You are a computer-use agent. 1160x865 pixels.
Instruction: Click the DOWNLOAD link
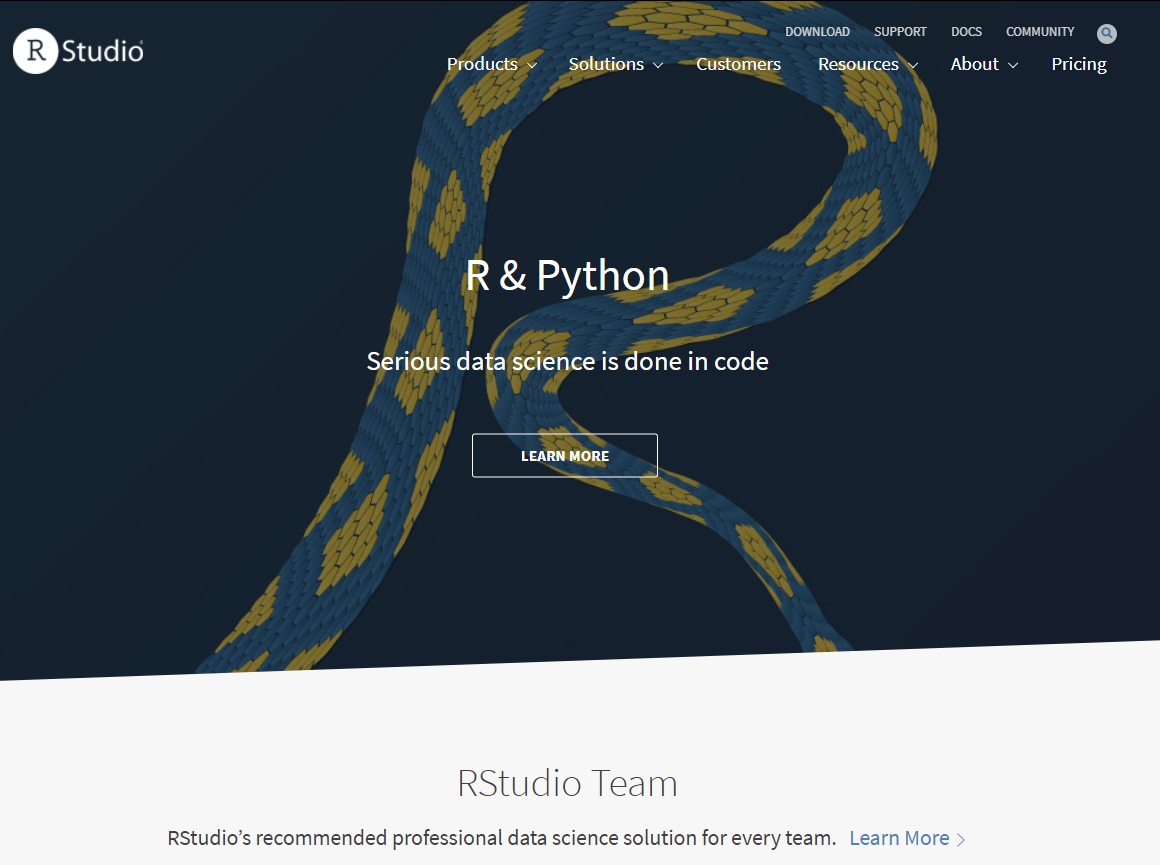pyautogui.click(x=817, y=31)
